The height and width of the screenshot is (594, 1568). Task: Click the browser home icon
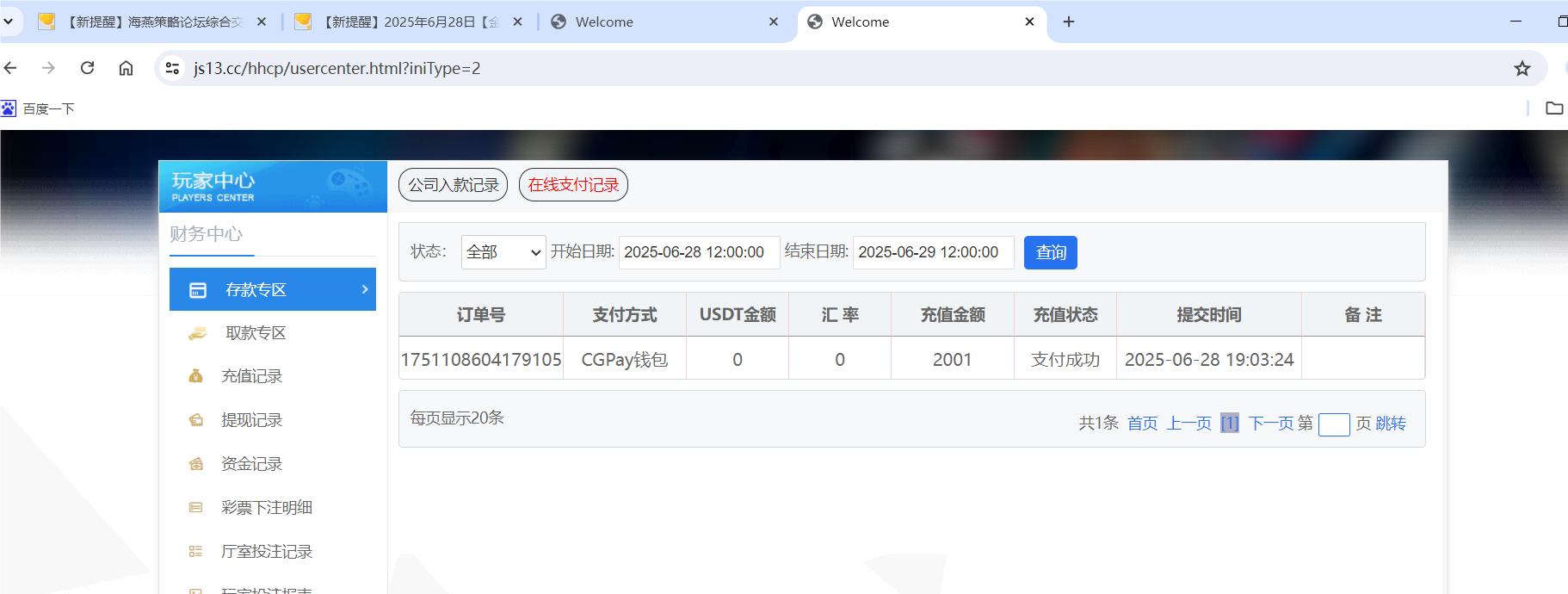126,68
